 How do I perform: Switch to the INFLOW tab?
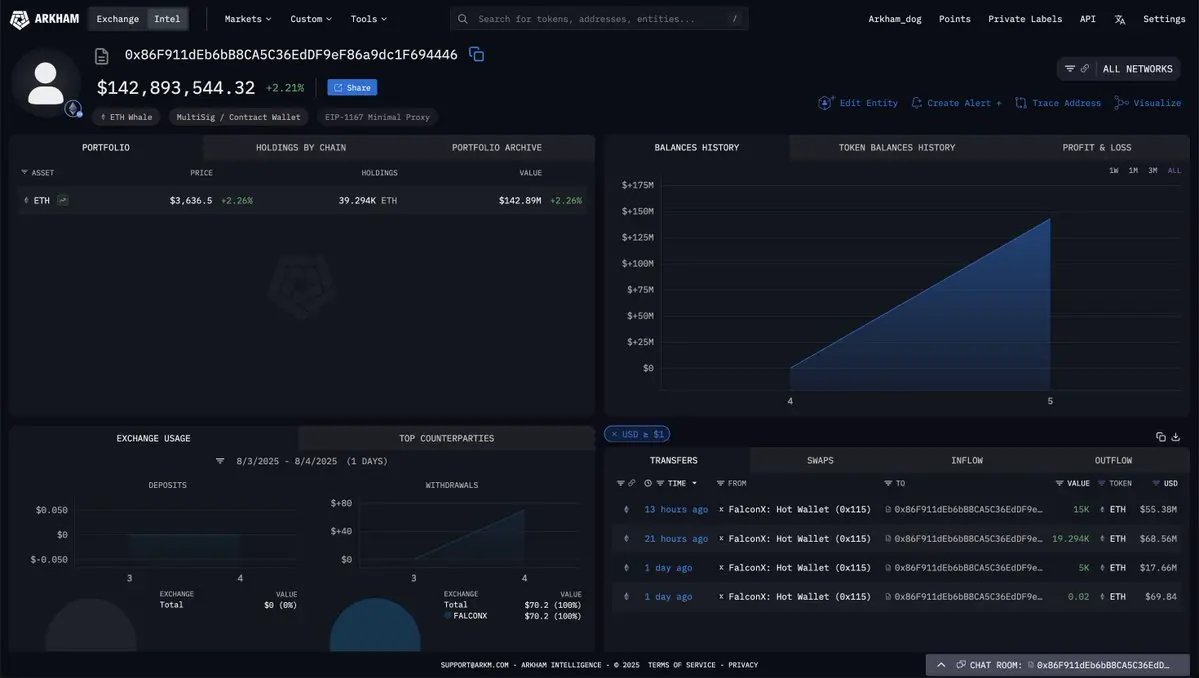967,460
